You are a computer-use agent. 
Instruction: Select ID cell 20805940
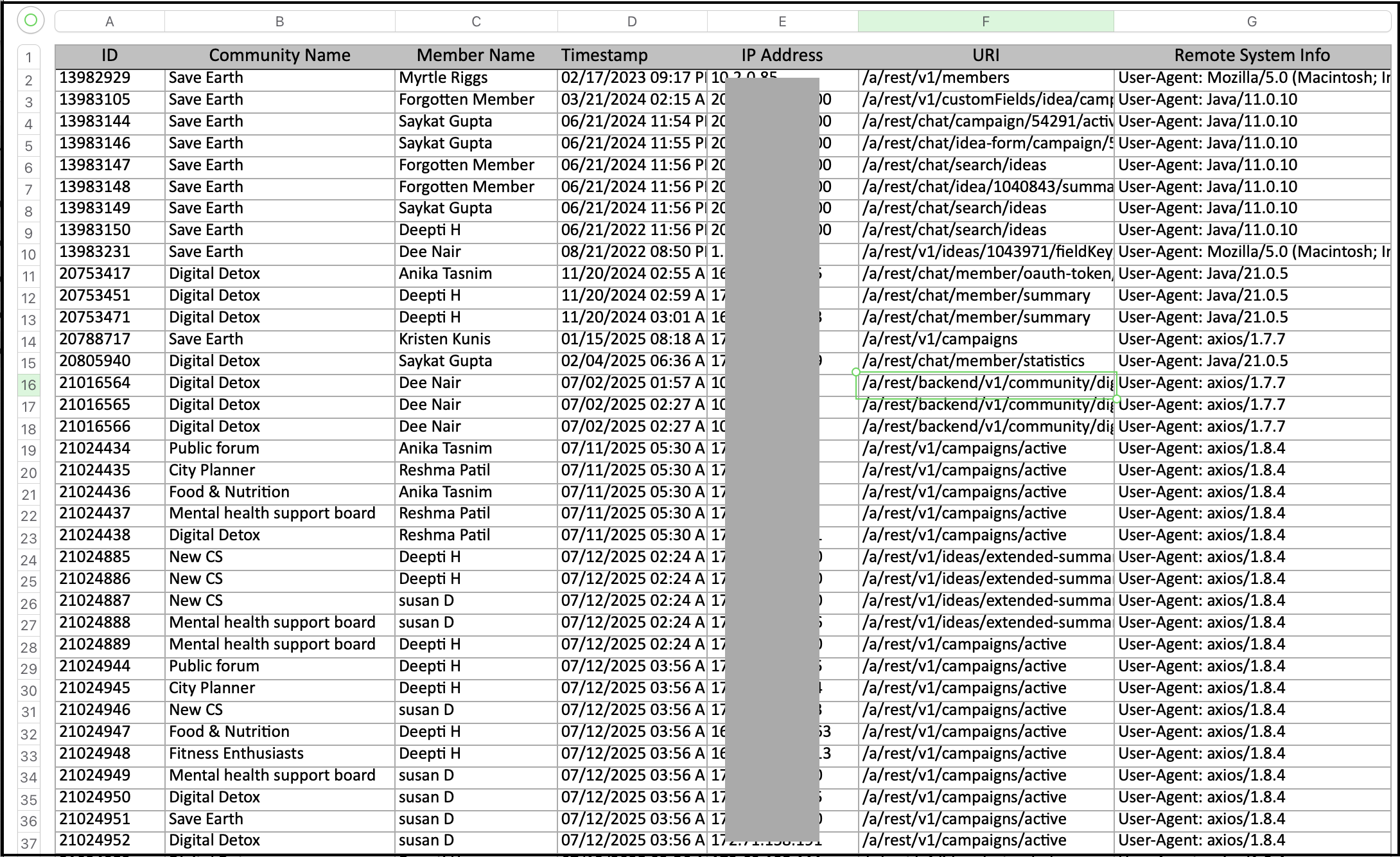[x=110, y=362]
